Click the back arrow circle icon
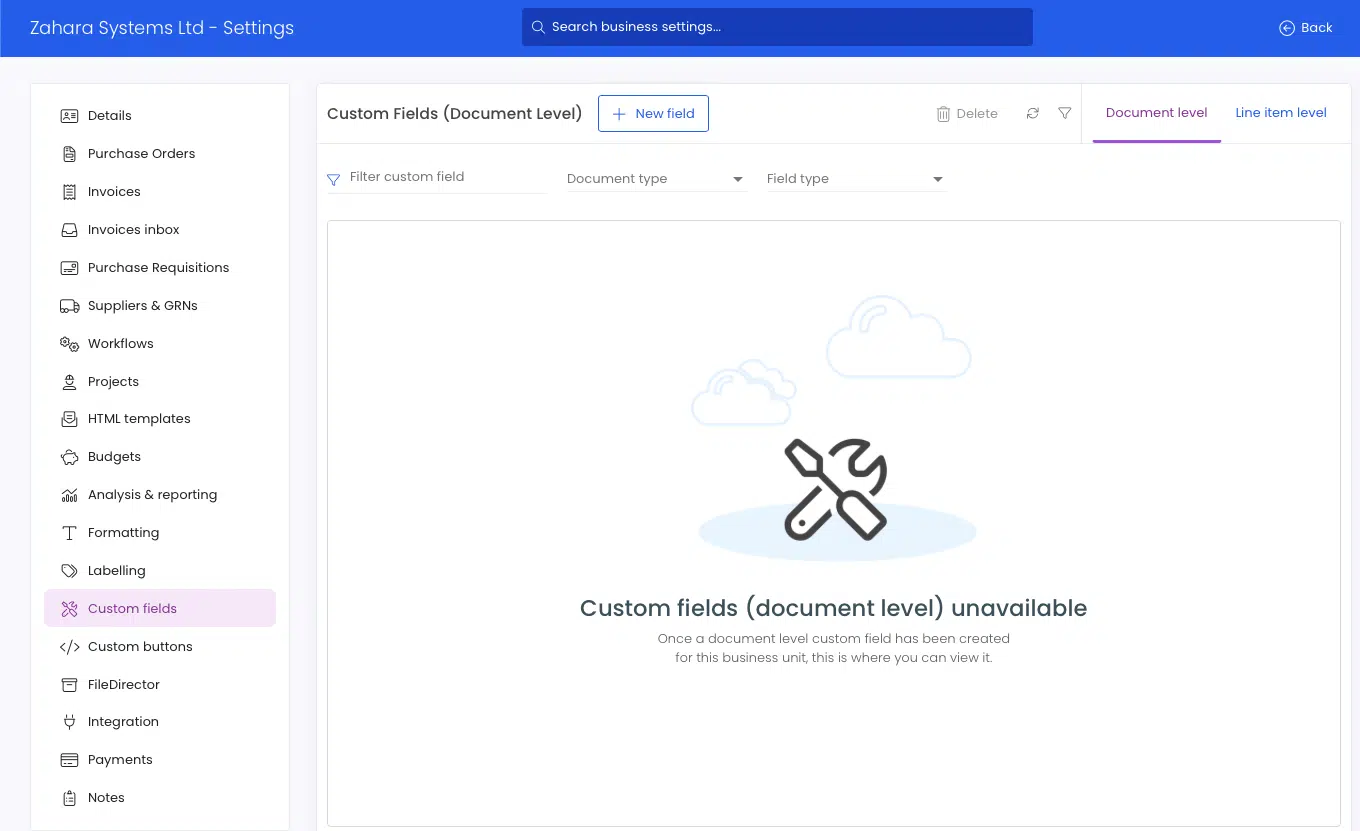This screenshot has height=831, width=1360. point(1287,28)
